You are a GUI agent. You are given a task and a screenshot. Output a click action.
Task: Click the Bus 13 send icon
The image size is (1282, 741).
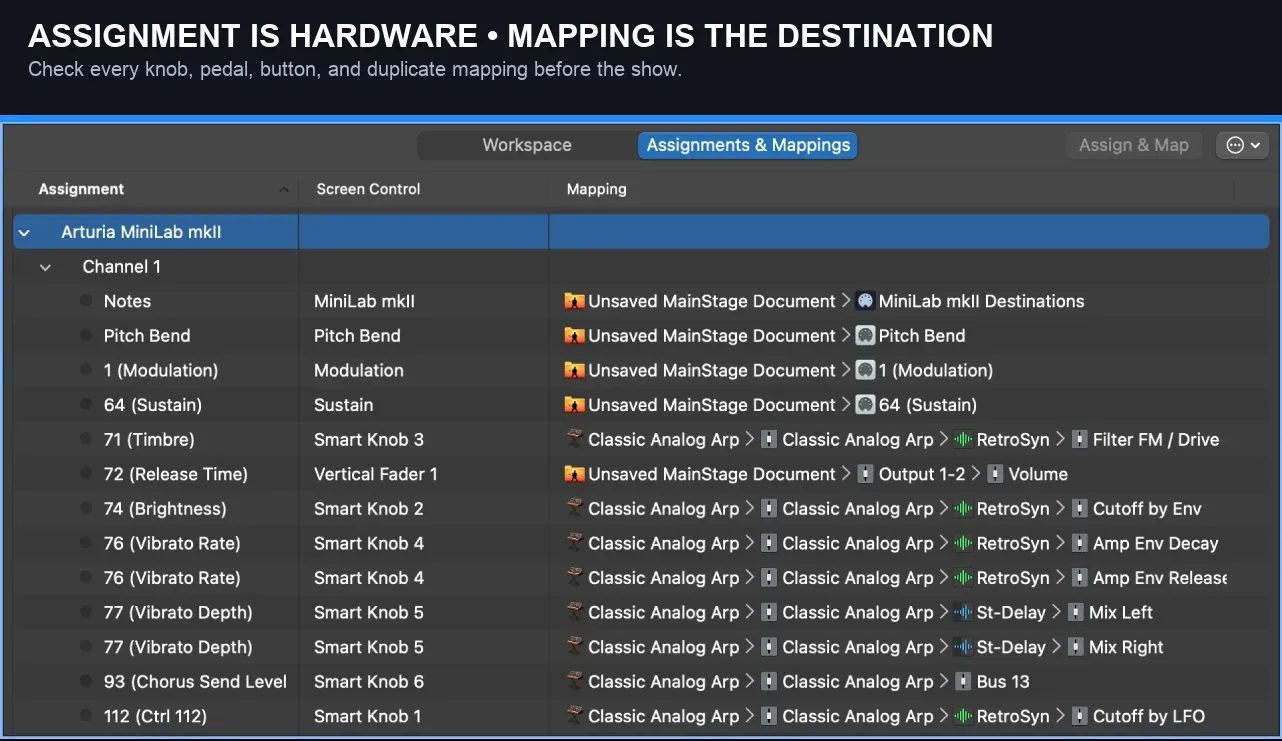tap(963, 681)
